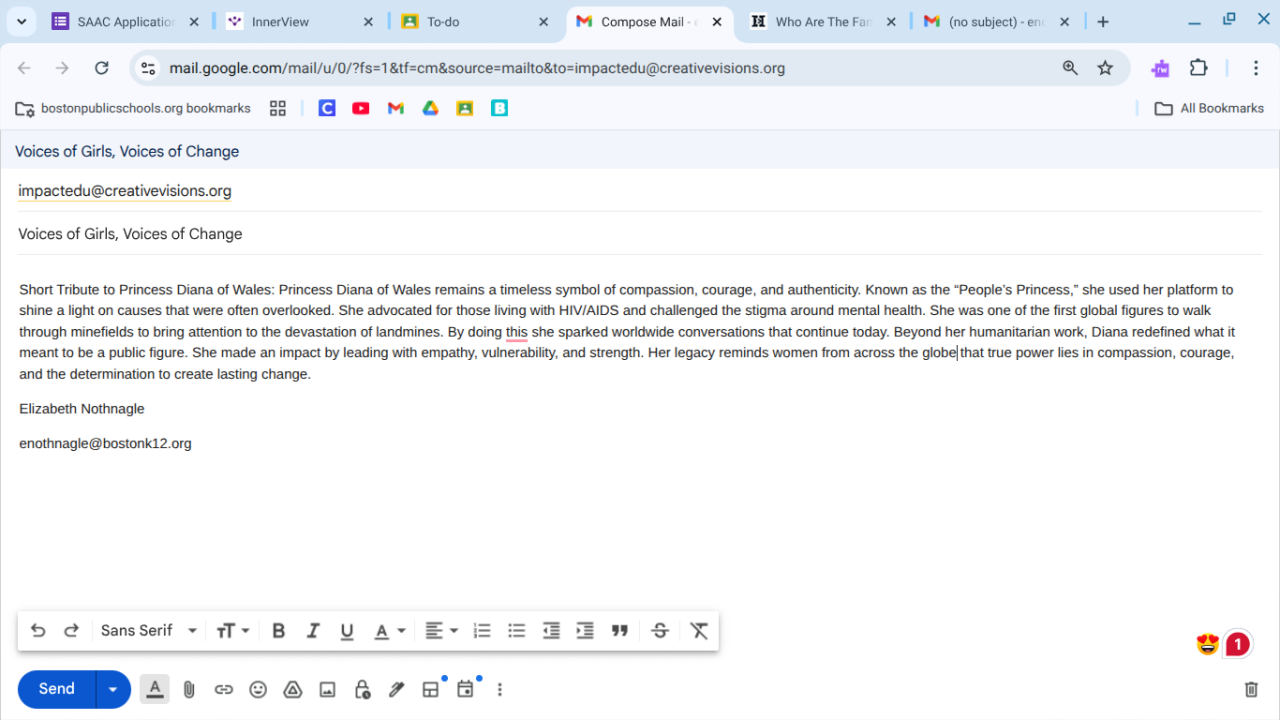
Task: Toggle strikethrough formatting
Action: point(660,630)
